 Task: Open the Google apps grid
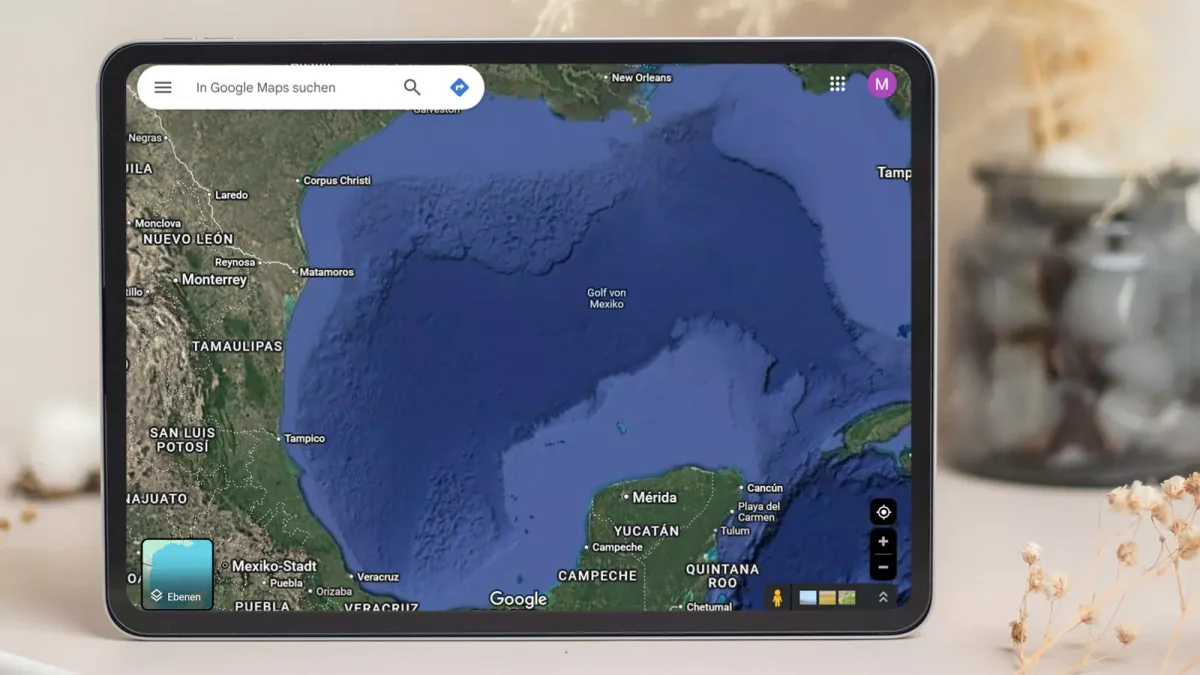point(838,84)
